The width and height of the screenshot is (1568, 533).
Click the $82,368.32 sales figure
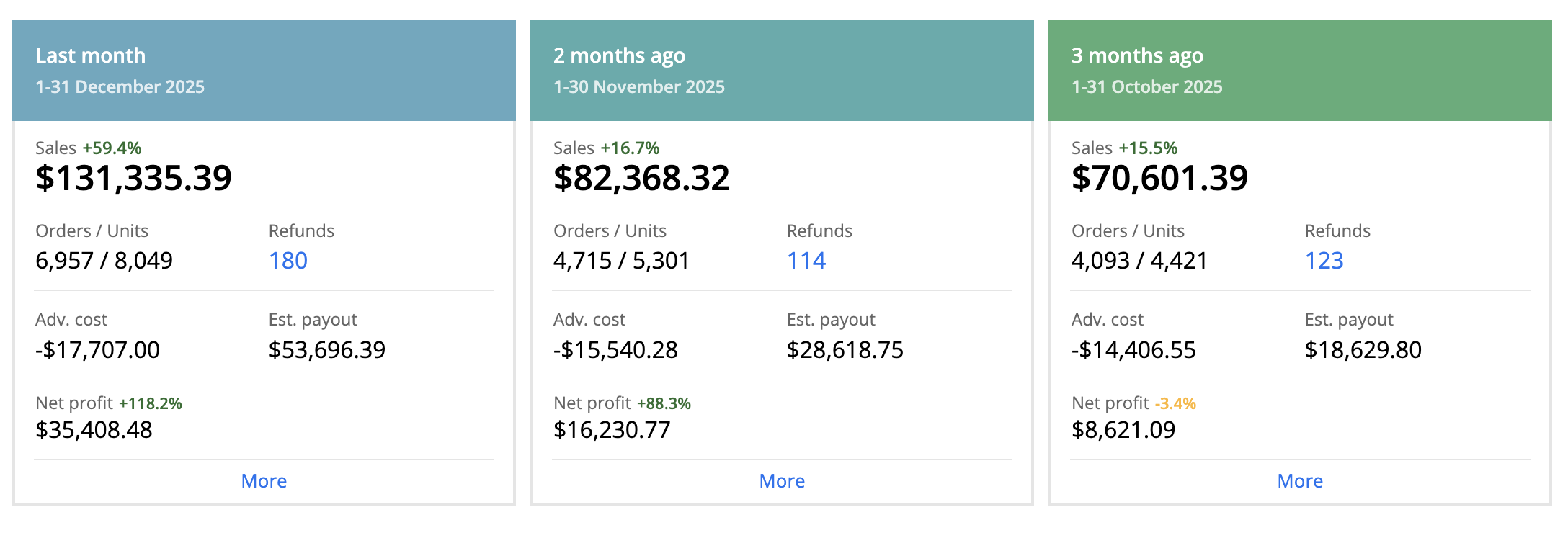641,179
